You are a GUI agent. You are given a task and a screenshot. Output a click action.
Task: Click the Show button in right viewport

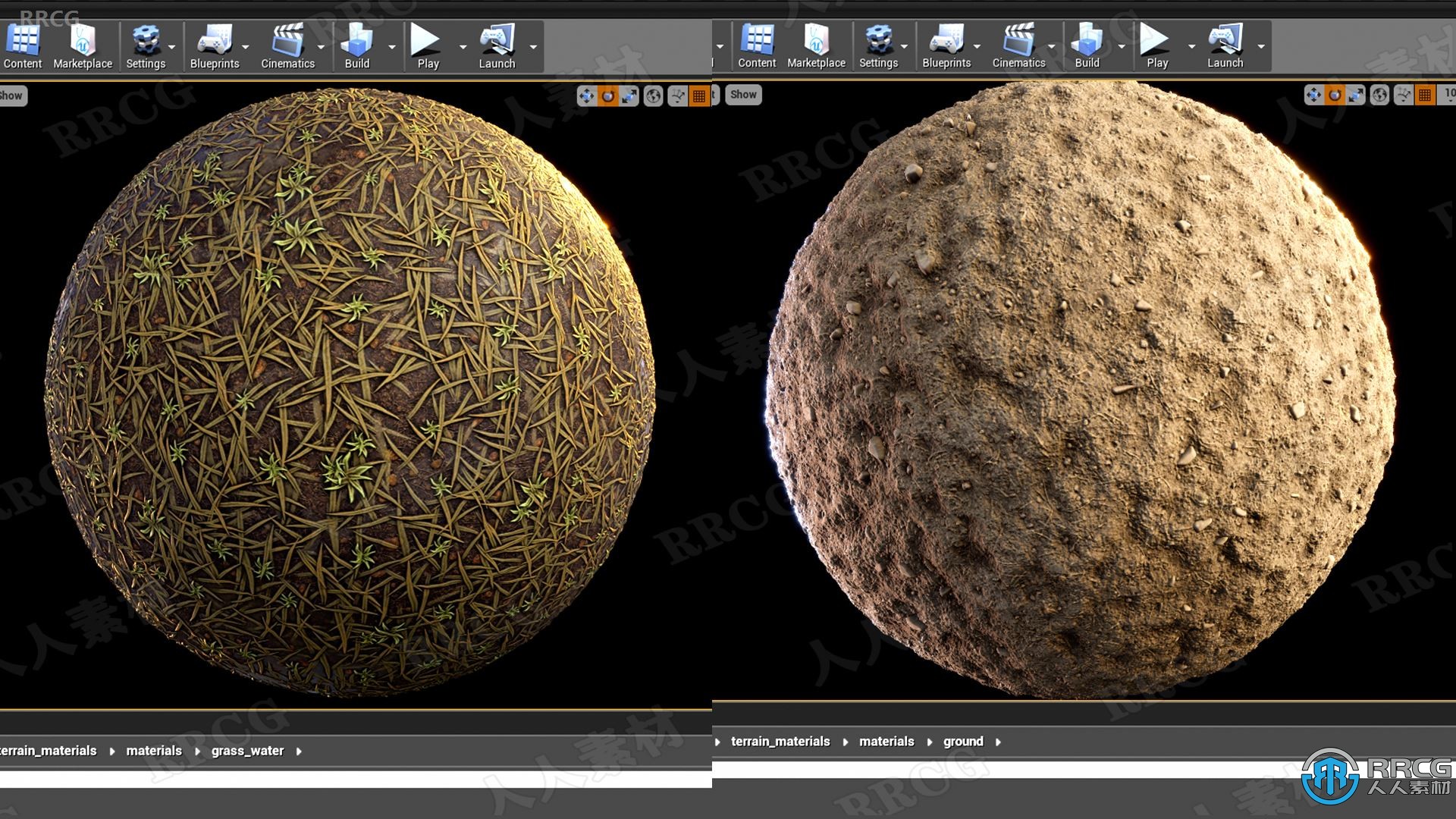point(742,94)
